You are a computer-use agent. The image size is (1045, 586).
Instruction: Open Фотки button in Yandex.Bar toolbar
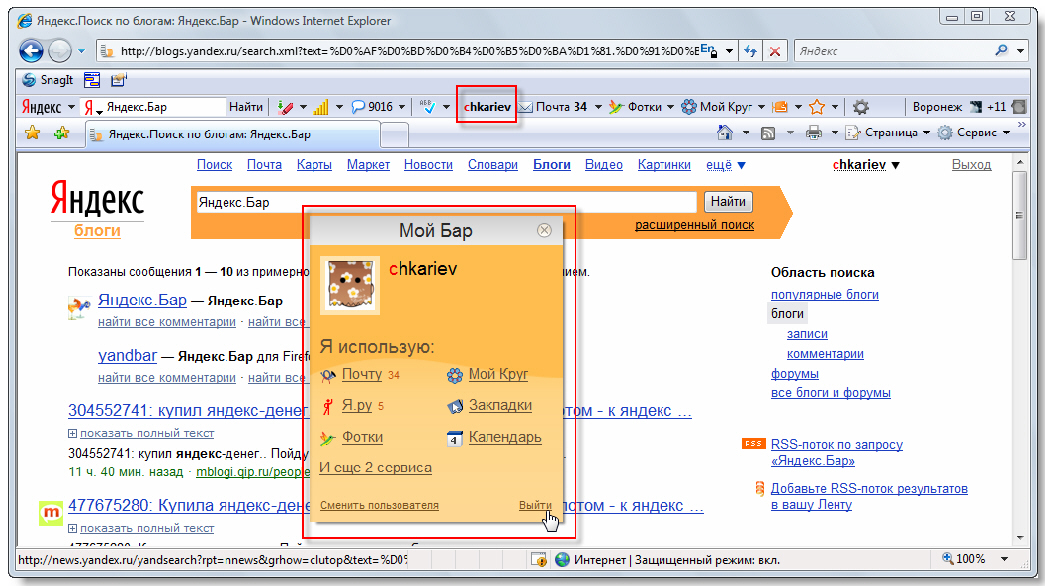point(635,107)
